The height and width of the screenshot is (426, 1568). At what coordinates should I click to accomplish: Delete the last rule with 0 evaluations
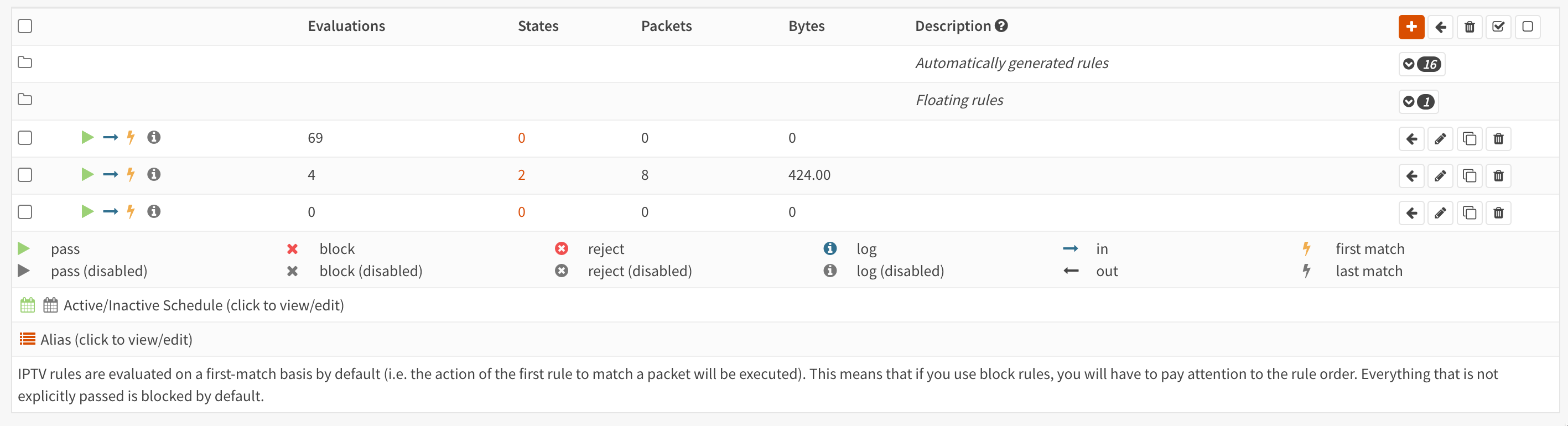pos(1499,213)
